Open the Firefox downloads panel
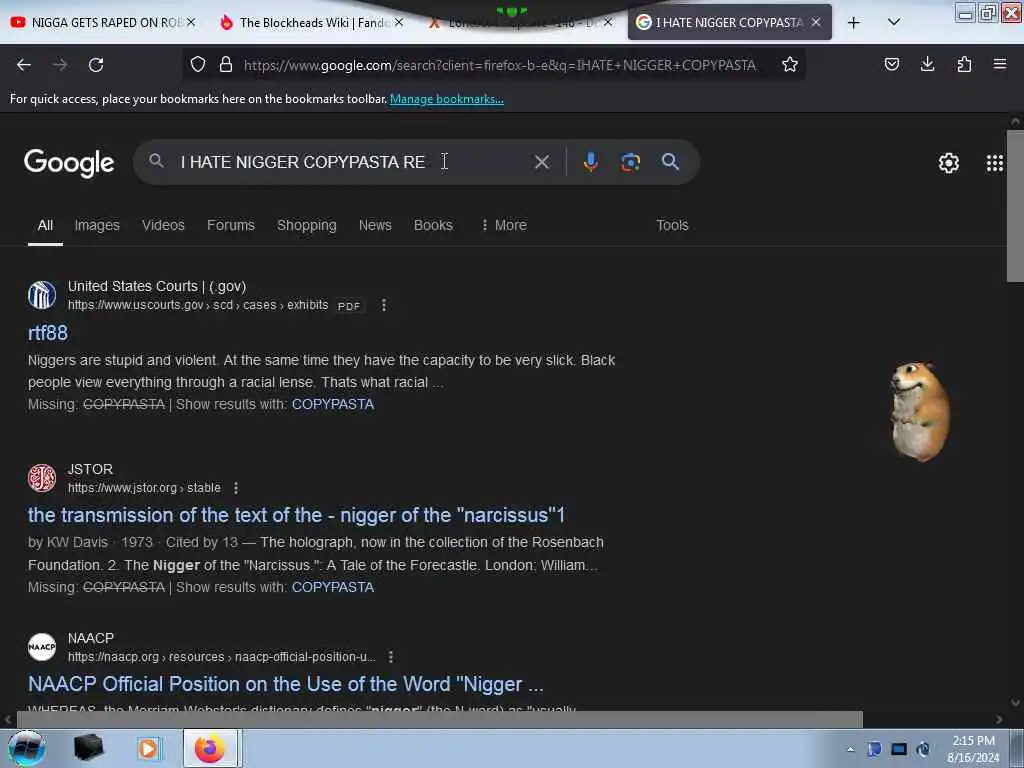The height and width of the screenshot is (768, 1024). click(927, 64)
